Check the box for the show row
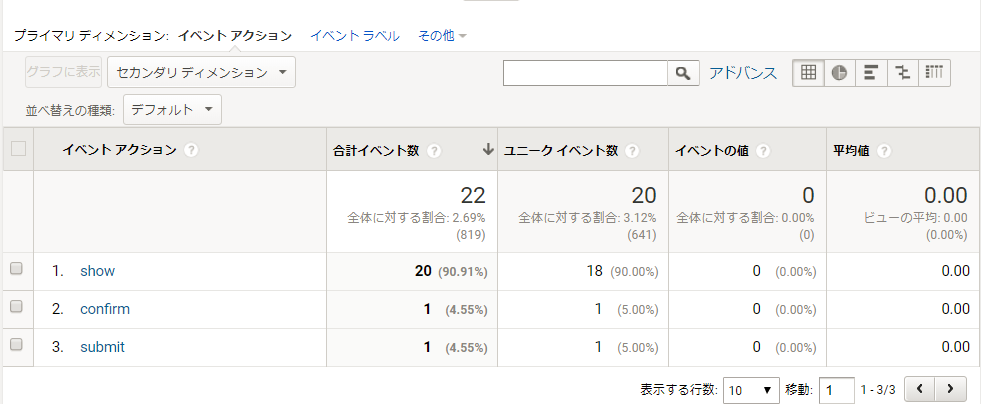 tap(17, 268)
